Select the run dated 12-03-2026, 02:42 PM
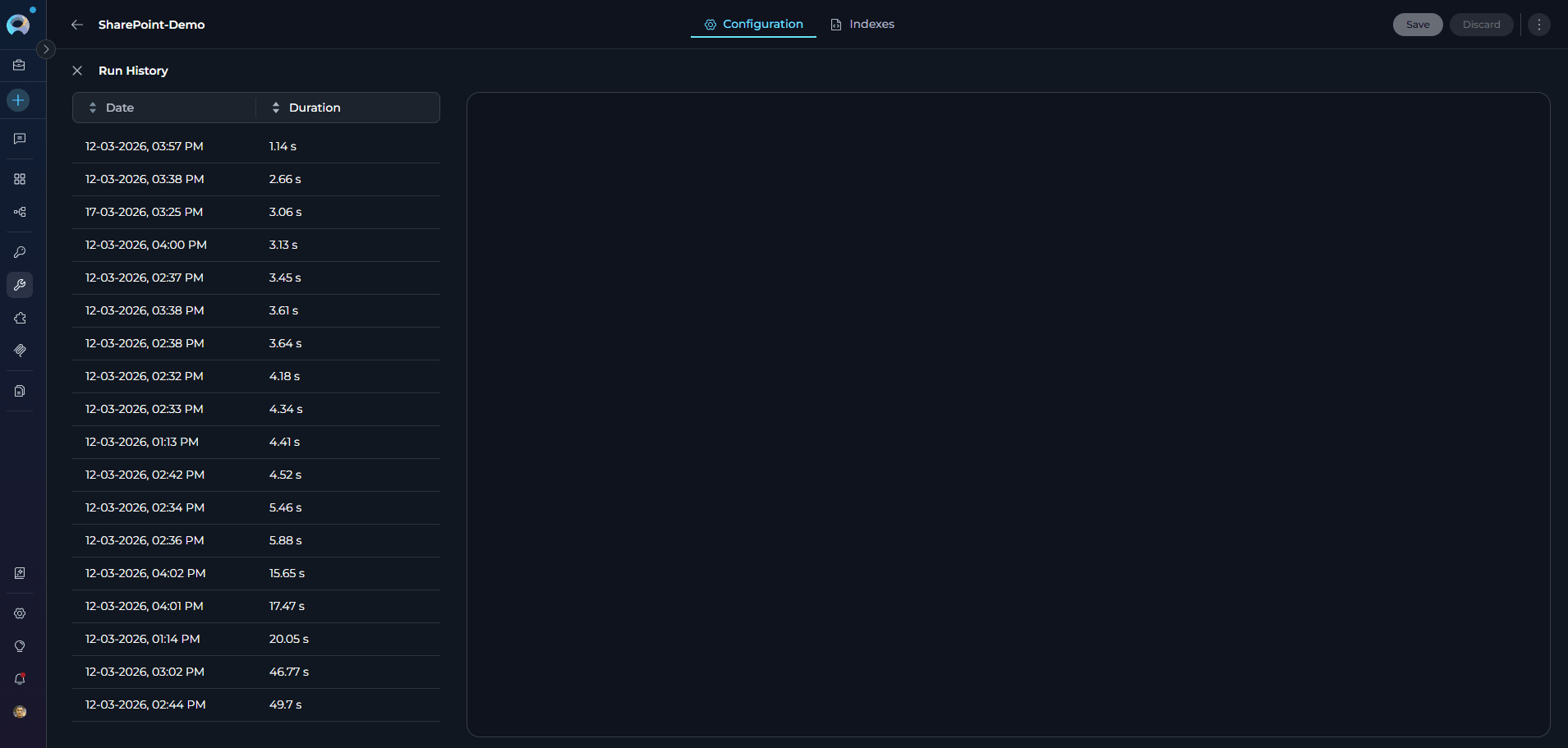This screenshot has width=1568, height=748. pyautogui.click(x=256, y=475)
